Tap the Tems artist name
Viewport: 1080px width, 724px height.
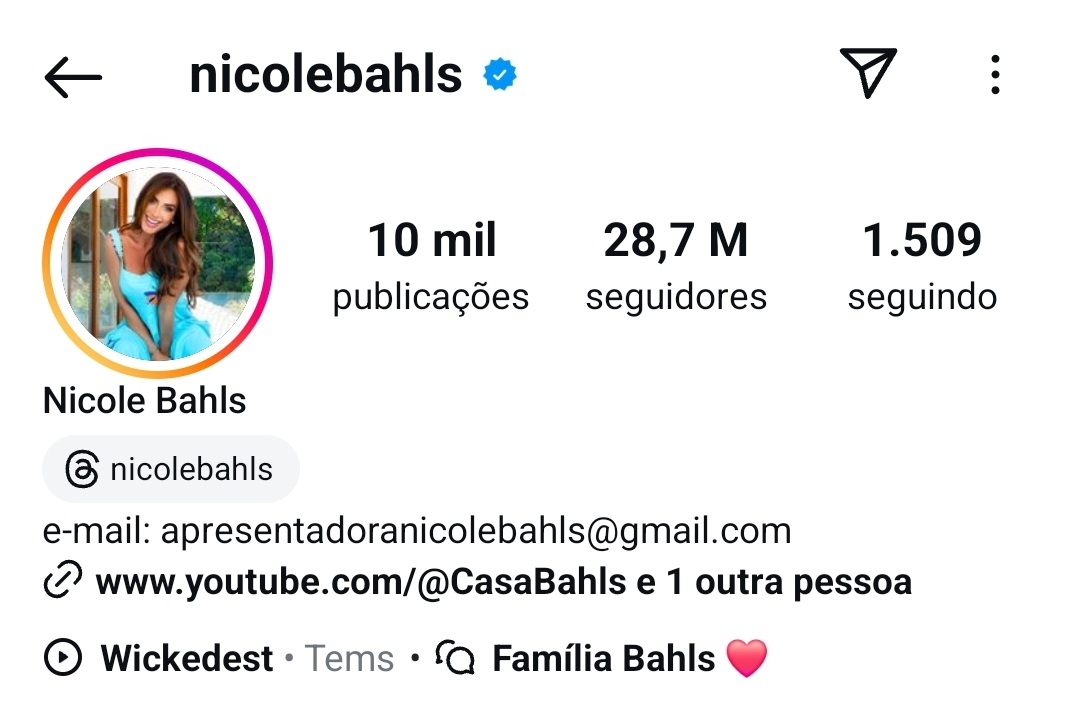click(349, 658)
